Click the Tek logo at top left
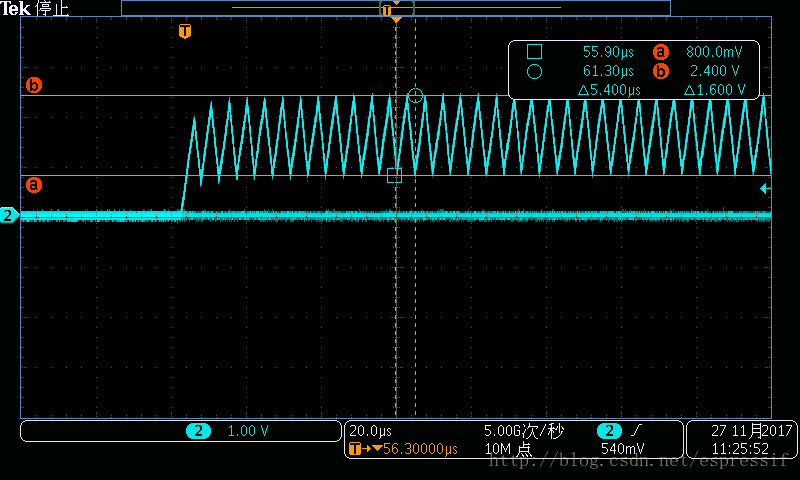 pos(15,8)
